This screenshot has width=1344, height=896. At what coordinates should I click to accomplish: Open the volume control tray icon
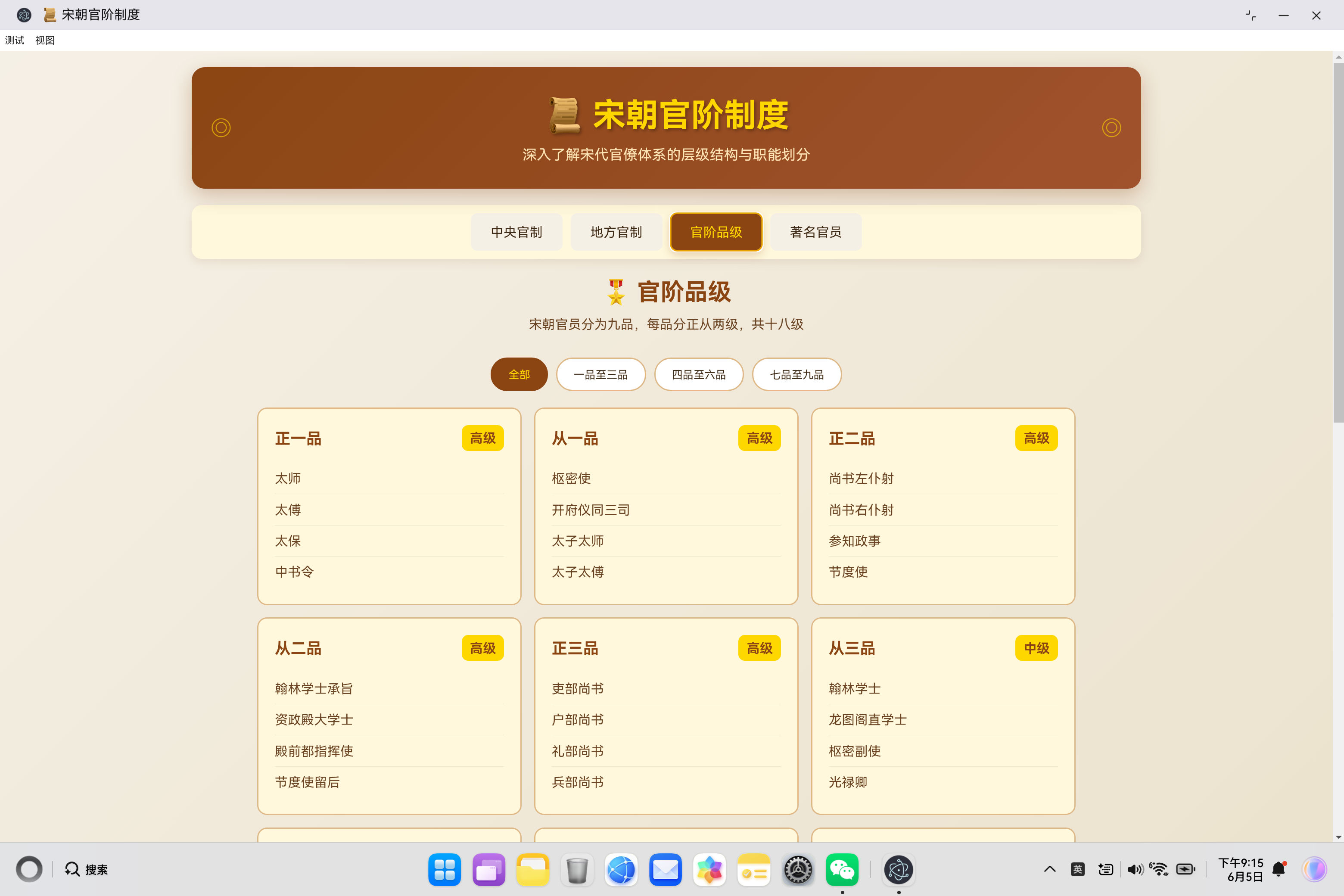point(1135,869)
